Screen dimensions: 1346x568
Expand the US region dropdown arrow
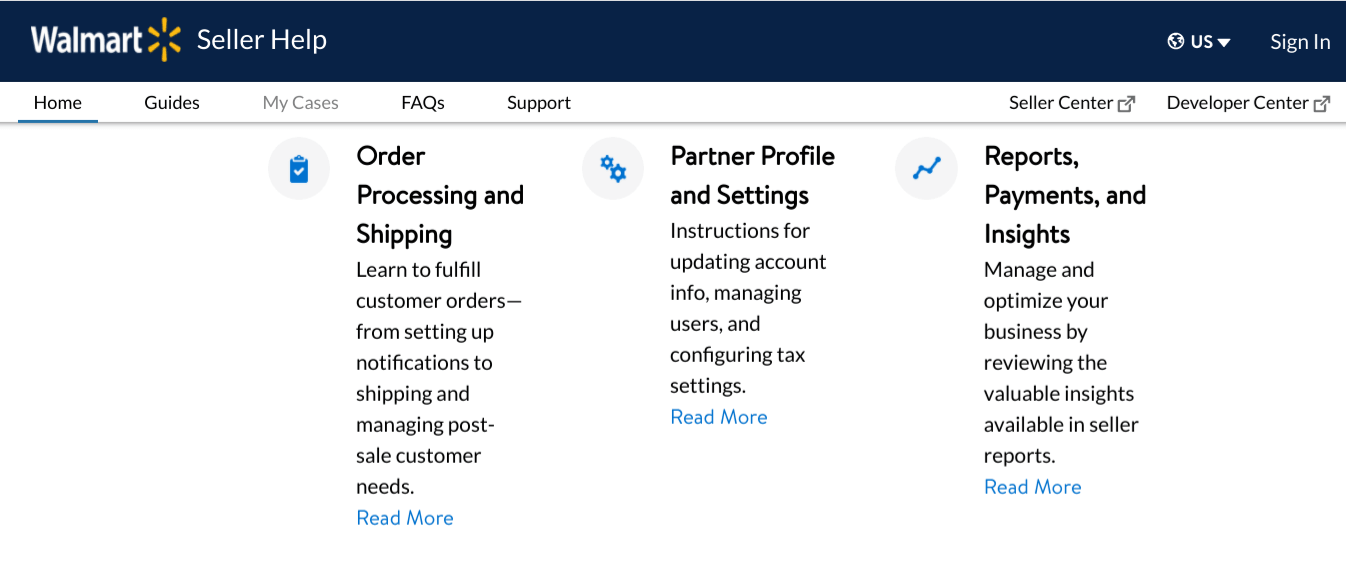pos(1224,42)
